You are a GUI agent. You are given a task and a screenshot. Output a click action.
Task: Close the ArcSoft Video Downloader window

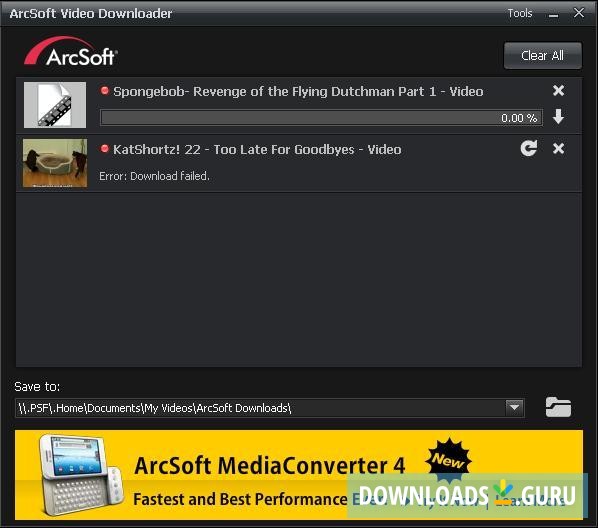click(x=579, y=13)
